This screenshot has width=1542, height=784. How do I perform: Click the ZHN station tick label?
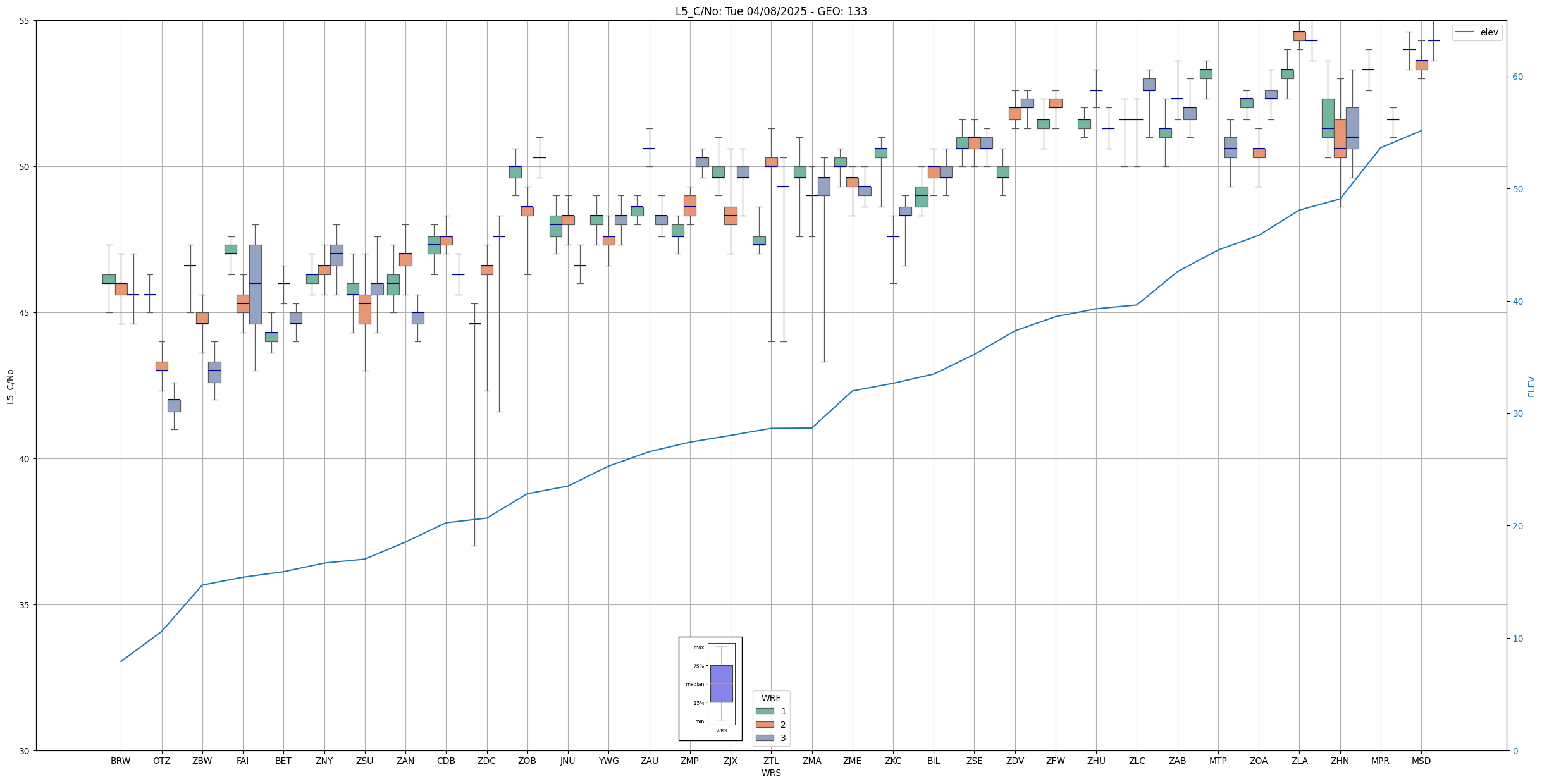pos(1340,761)
